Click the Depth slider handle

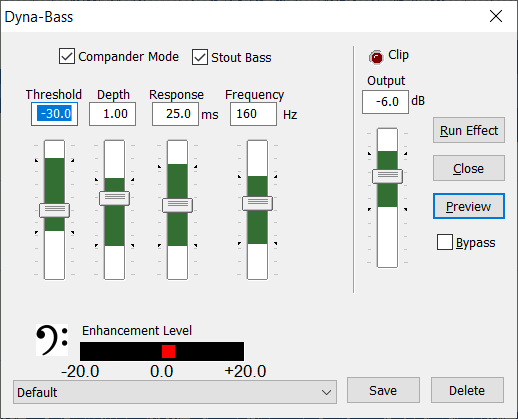114,198
